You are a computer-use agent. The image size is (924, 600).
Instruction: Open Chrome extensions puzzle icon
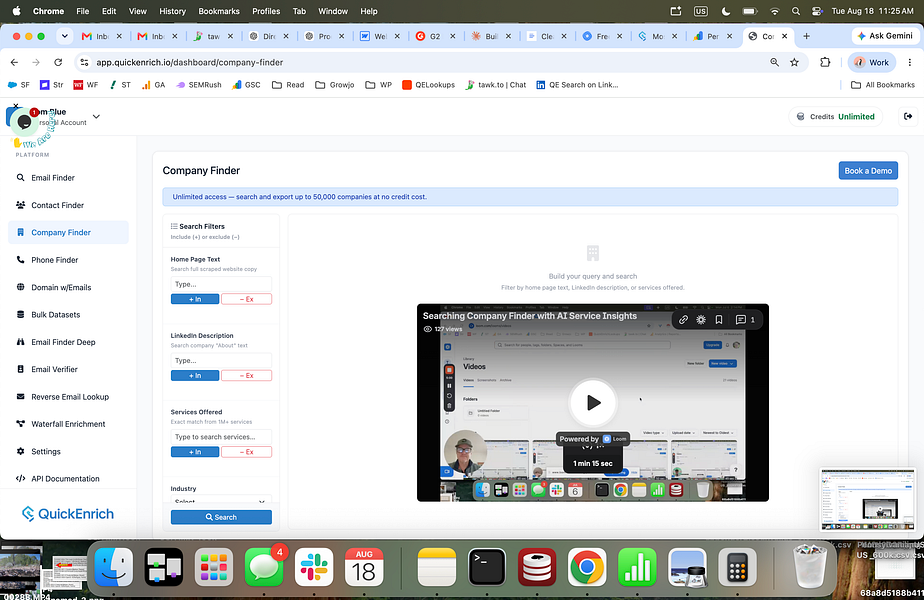(825, 62)
